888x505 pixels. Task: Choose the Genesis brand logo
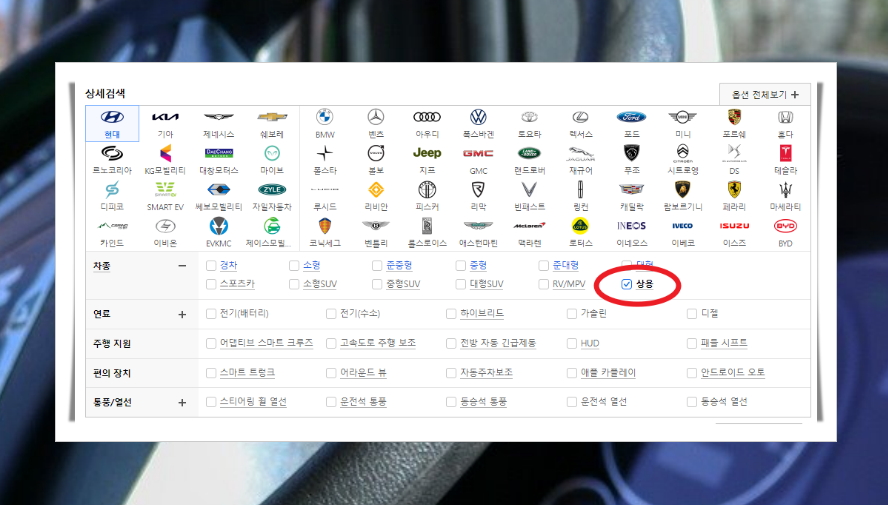coord(219,117)
